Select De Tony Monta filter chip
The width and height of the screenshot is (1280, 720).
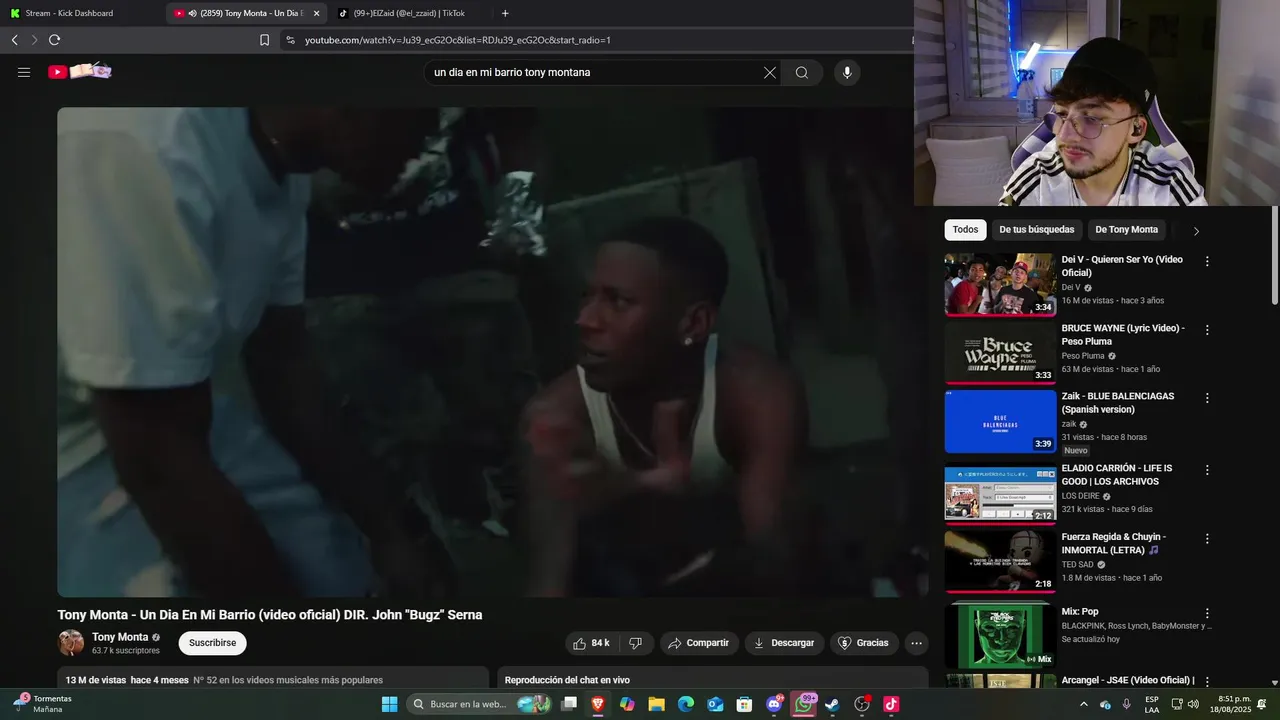[1126, 230]
